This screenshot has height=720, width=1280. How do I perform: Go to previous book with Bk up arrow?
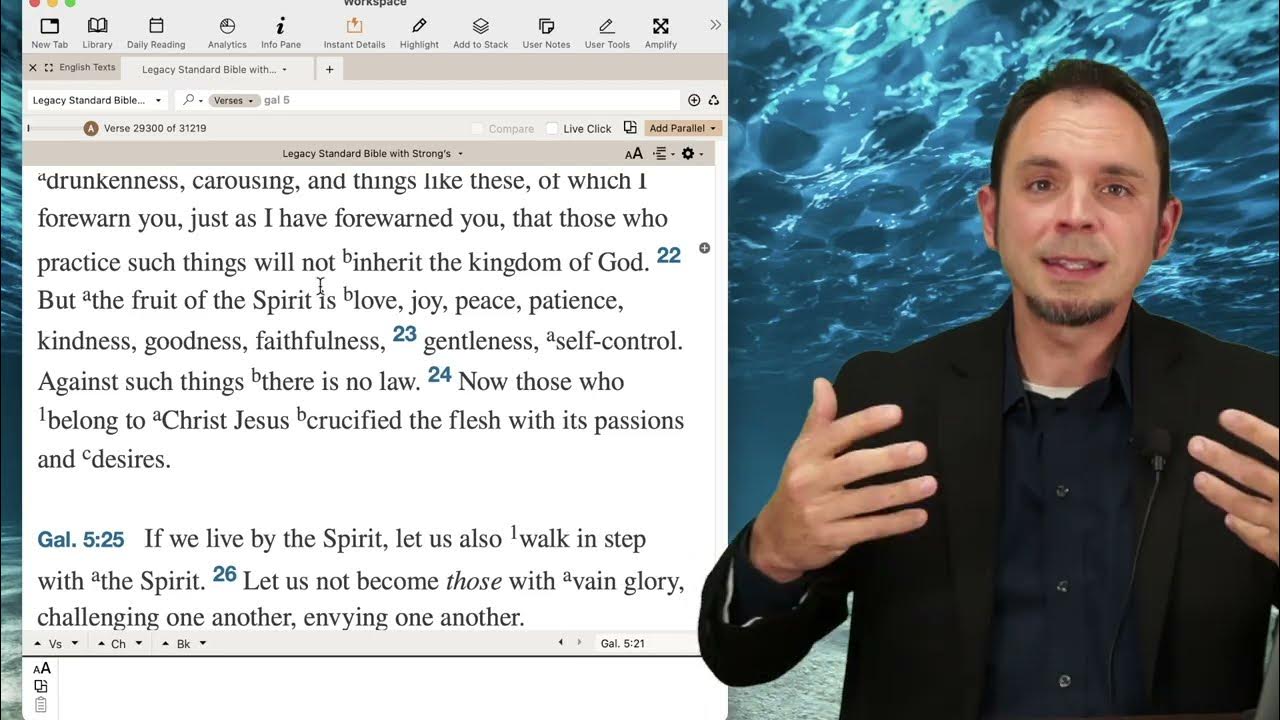(166, 644)
